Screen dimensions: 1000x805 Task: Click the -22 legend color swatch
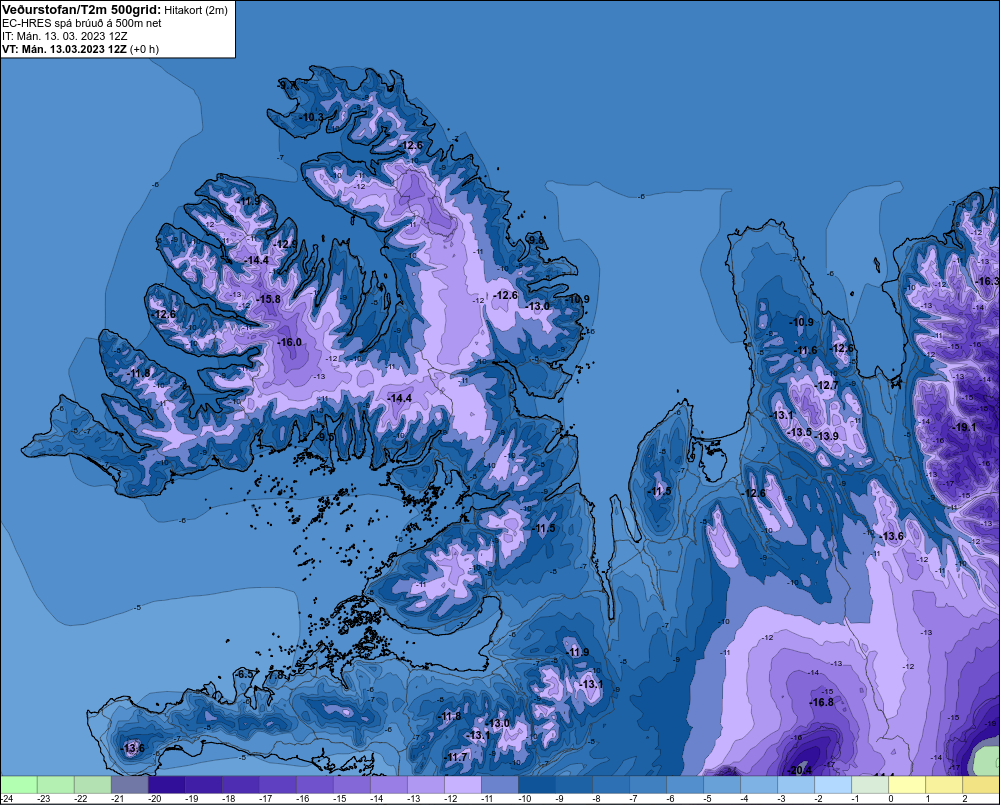coord(93,784)
